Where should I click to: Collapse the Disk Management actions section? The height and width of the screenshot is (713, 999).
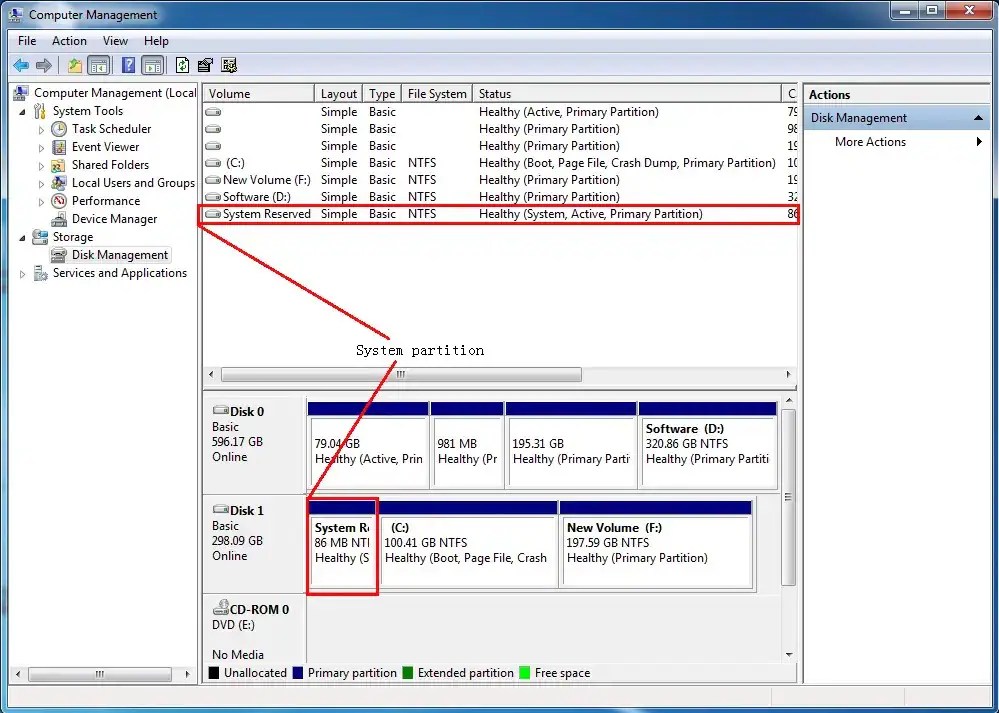(x=977, y=117)
